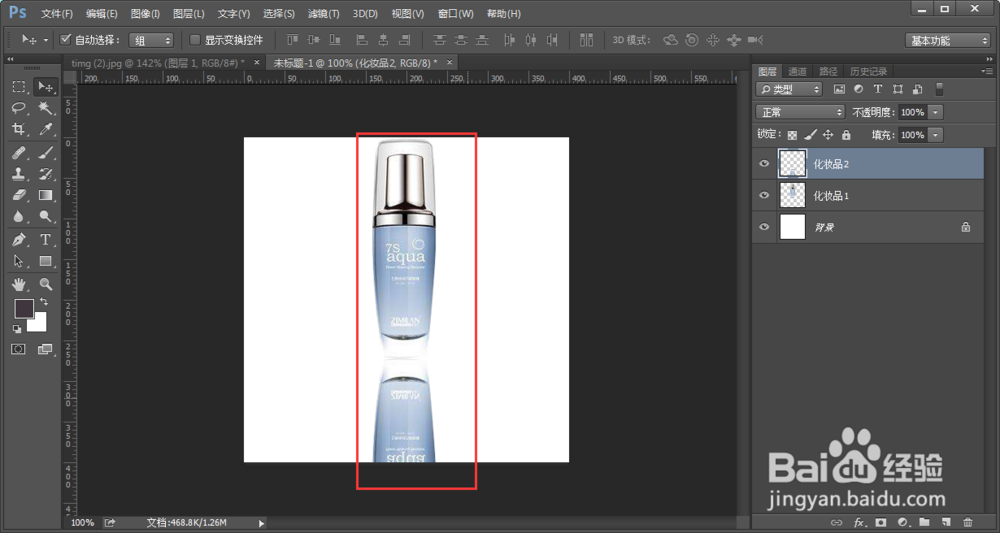Switch to the 通道 tab
Image resolution: width=1000 pixels, height=533 pixels.
pos(797,71)
